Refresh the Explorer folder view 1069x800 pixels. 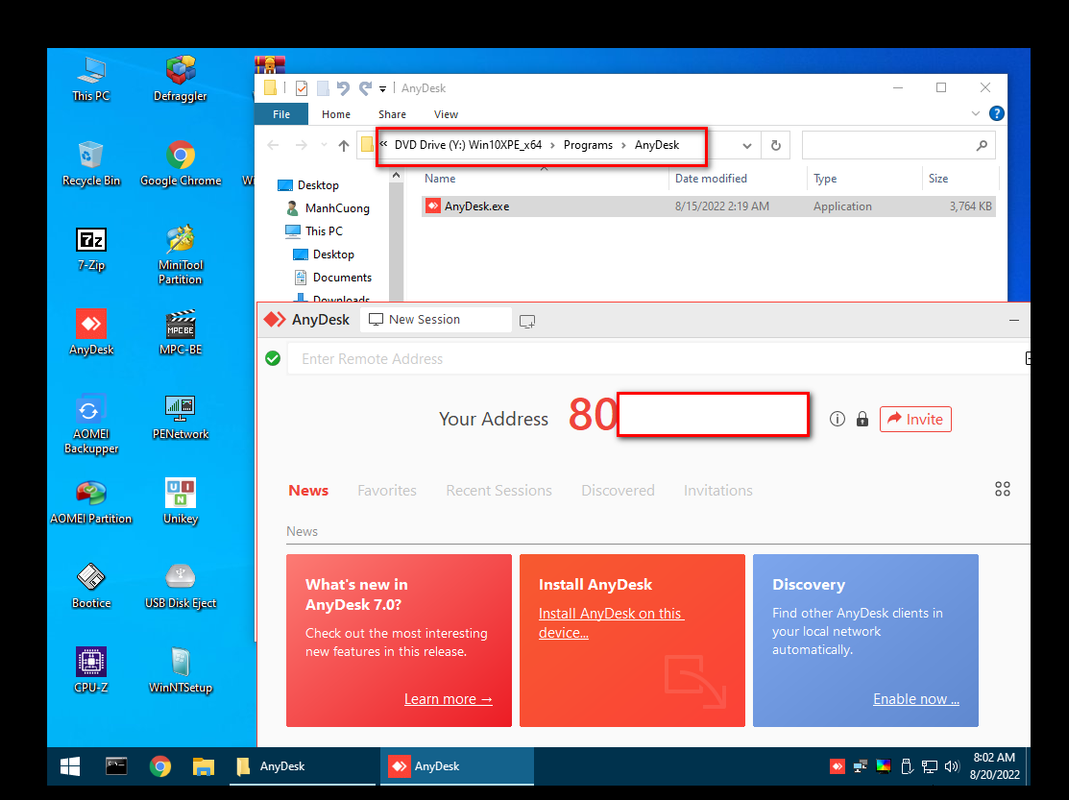click(776, 145)
